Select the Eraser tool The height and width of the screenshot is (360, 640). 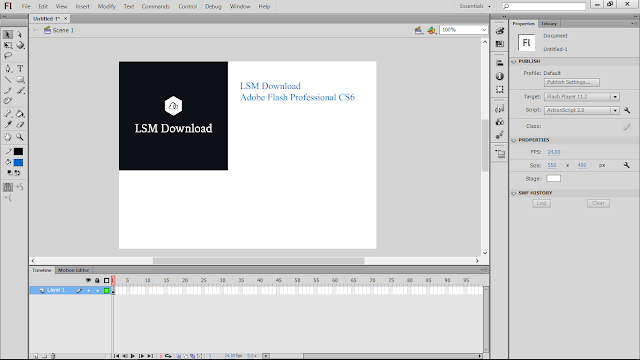pos(20,124)
